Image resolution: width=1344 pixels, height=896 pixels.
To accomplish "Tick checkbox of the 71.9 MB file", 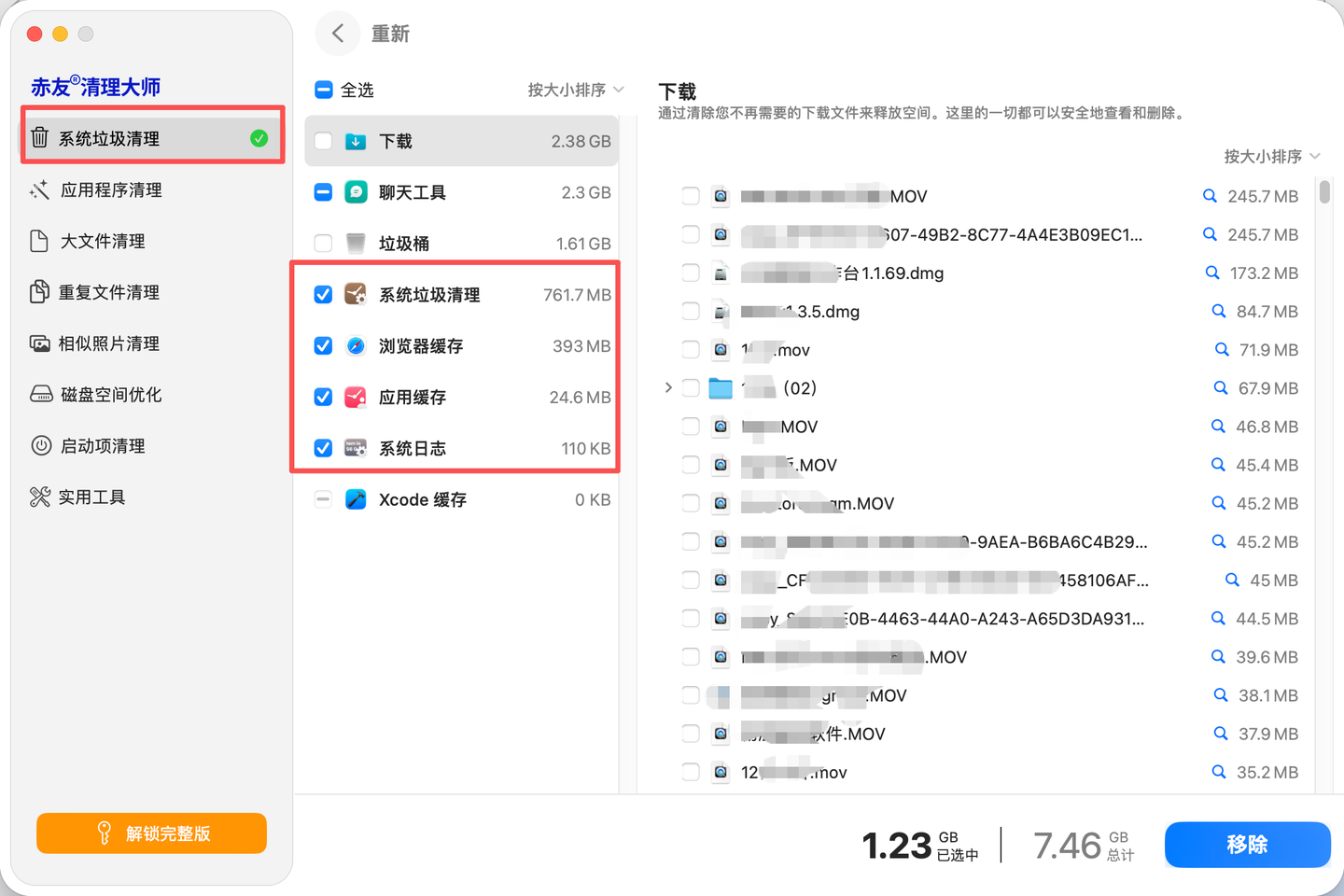I will pos(691,349).
